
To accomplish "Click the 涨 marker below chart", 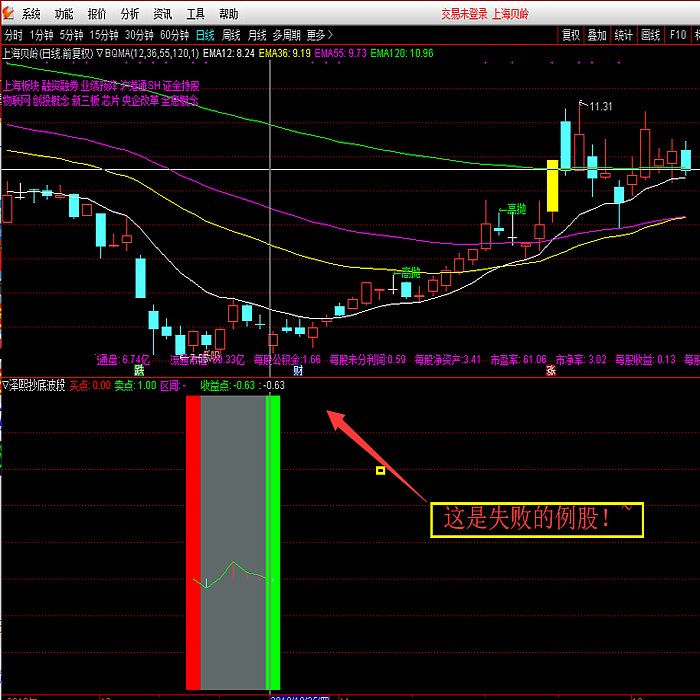I will pos(552,370).
